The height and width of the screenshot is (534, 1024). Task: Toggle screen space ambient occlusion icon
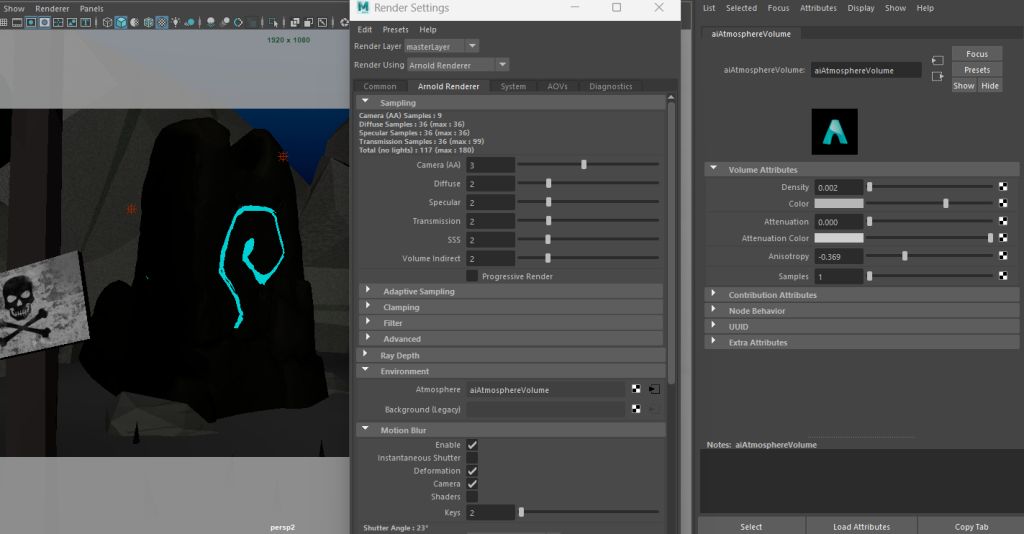click(x=211, y=22)
